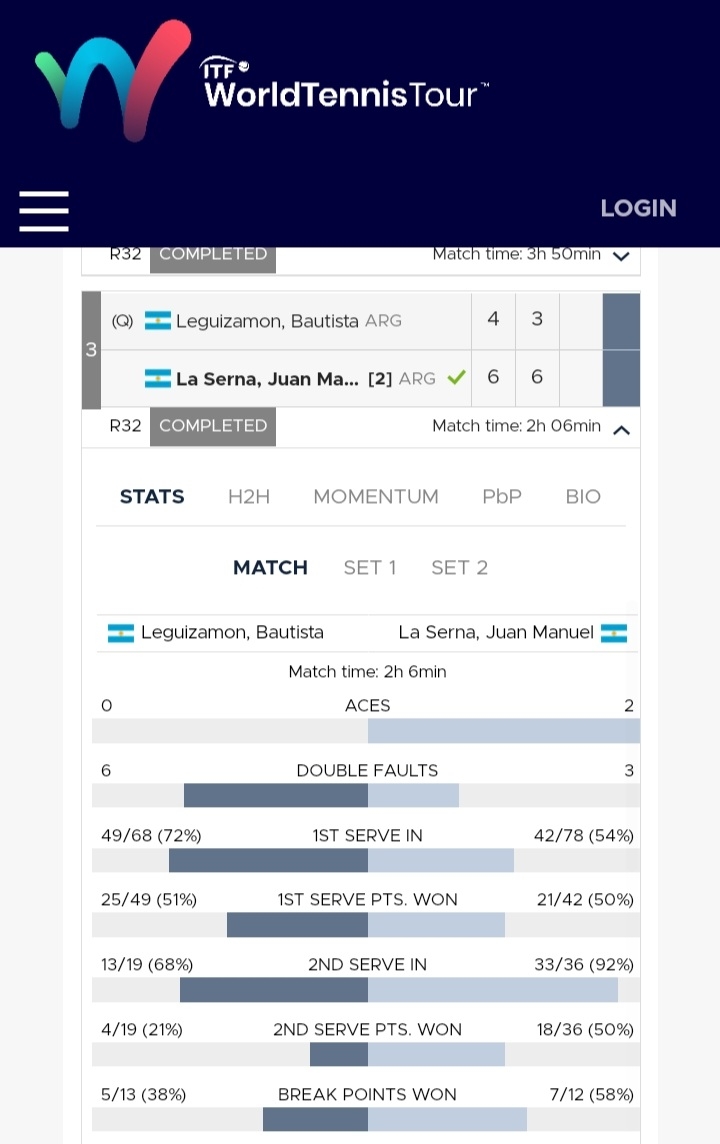Click the flag next to Leguizamon stats header

[121, 633]
